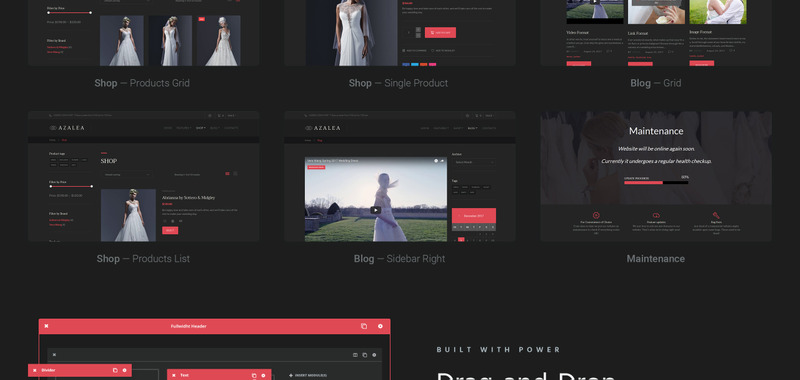Click the inner row duplicate icon

[x=364, y=355]
